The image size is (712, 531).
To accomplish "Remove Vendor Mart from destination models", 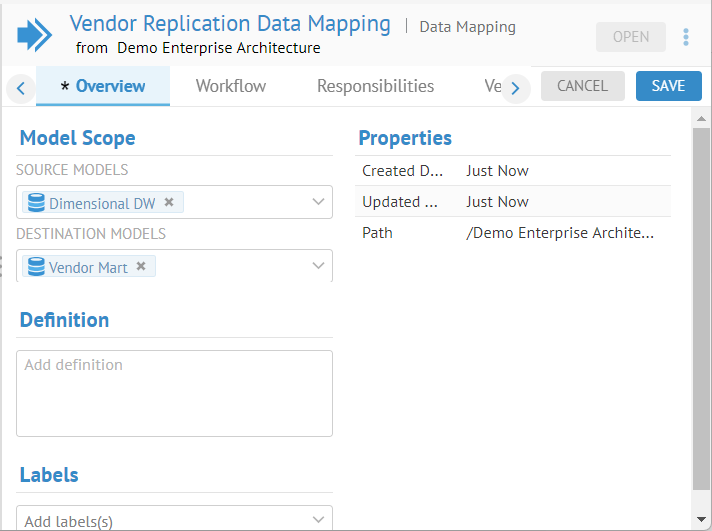I will point(141,266).
